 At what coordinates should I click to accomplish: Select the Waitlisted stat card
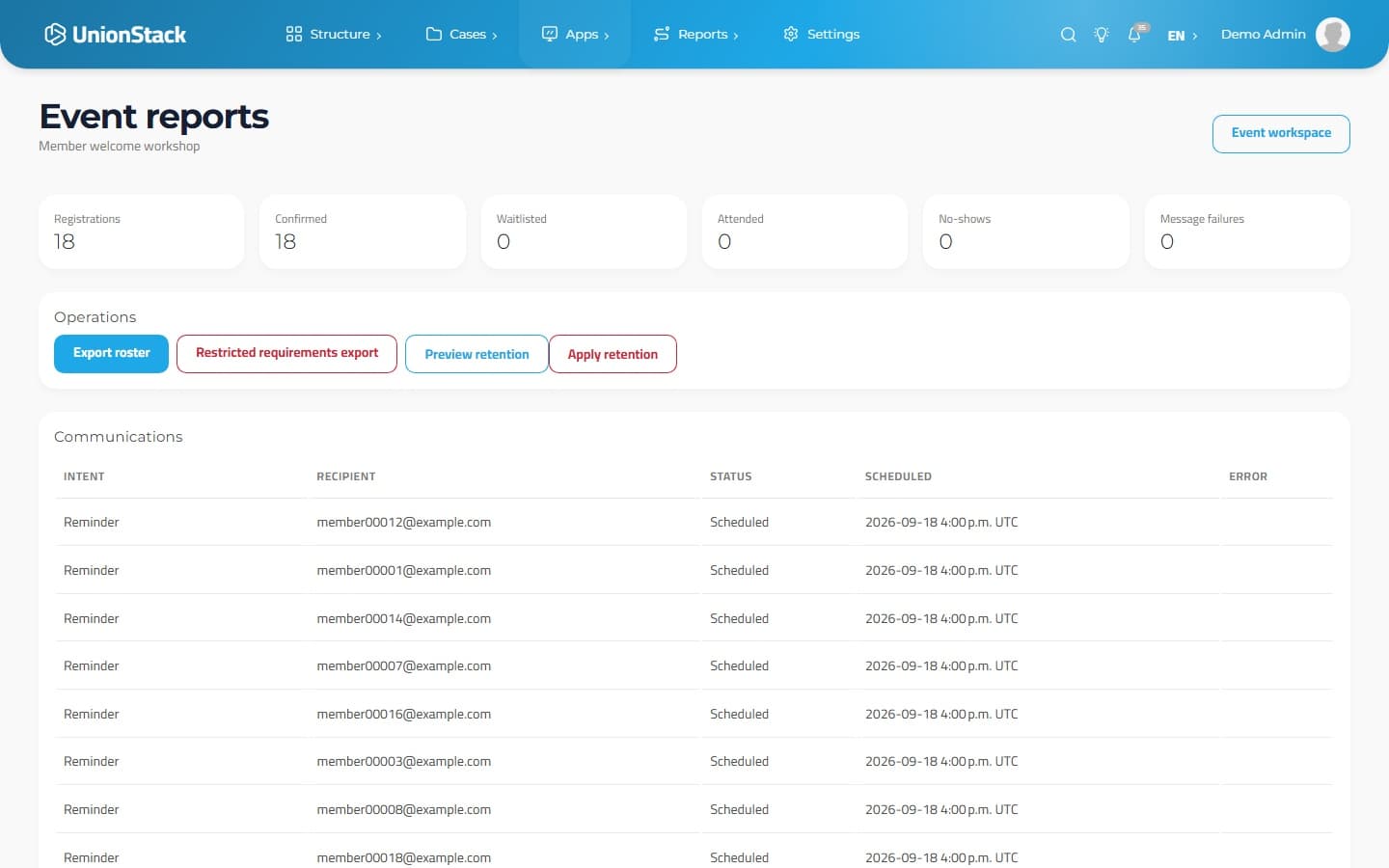(584, 231)
